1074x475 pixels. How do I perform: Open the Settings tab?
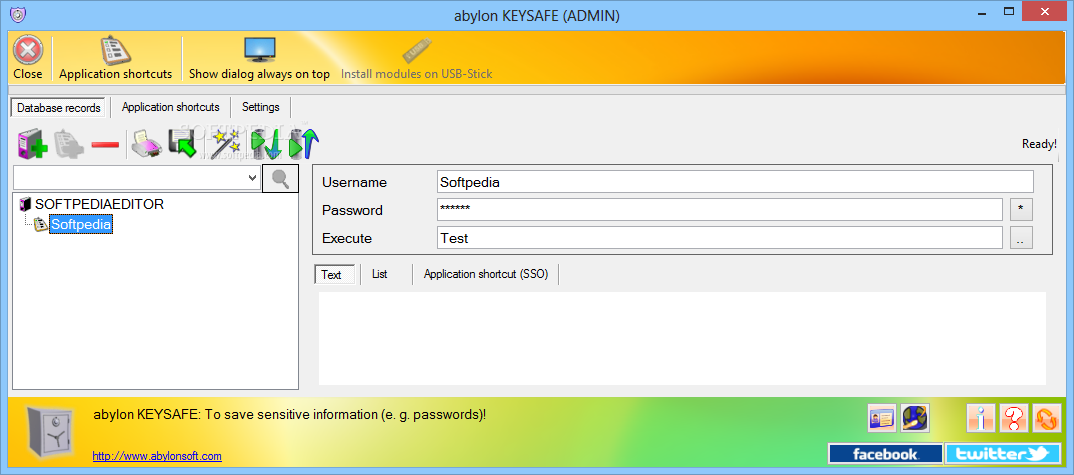pos(261,107)
